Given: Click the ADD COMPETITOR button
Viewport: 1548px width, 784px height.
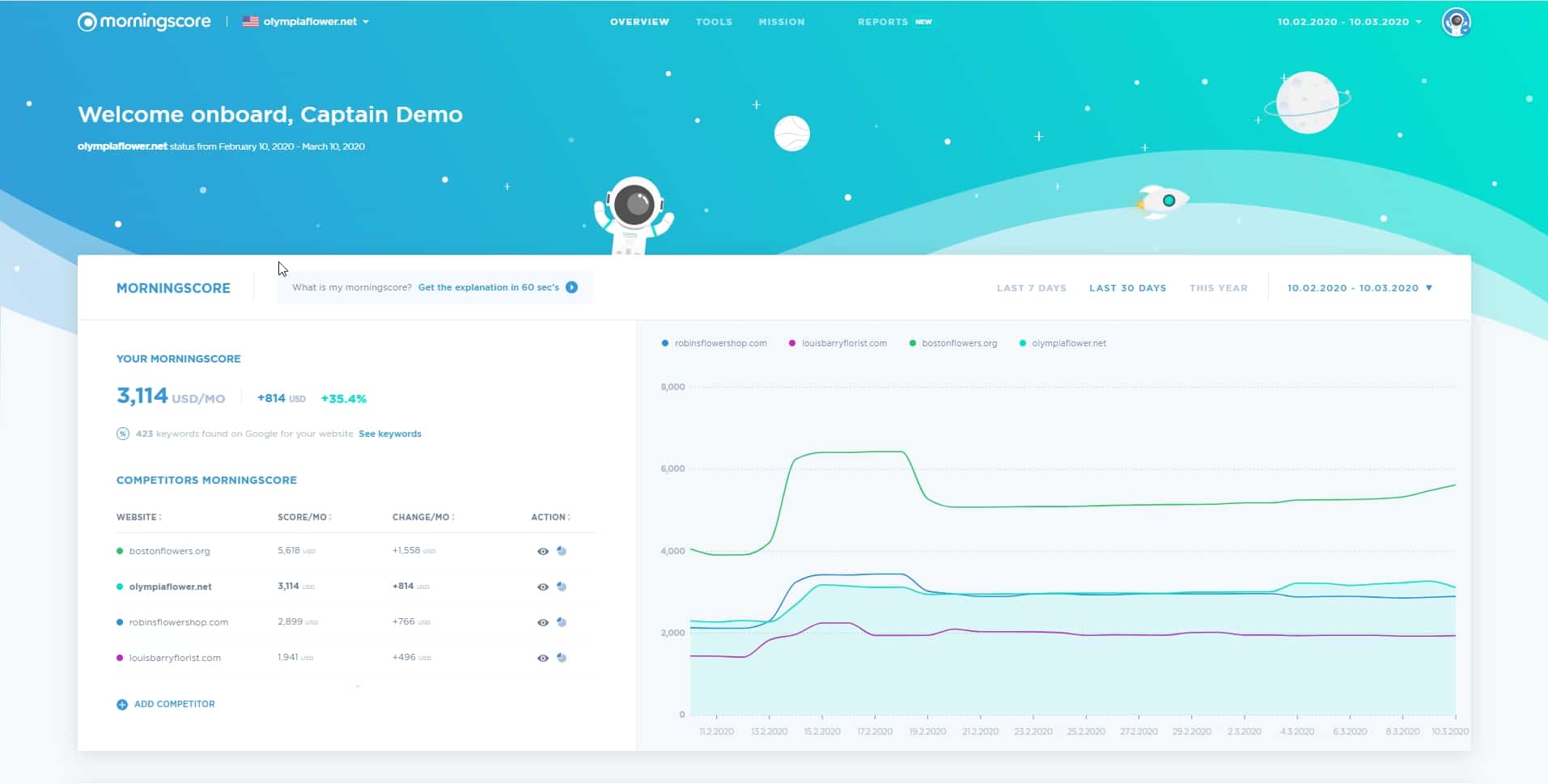Looking at the screenshot, I should [x=166, y=705].
